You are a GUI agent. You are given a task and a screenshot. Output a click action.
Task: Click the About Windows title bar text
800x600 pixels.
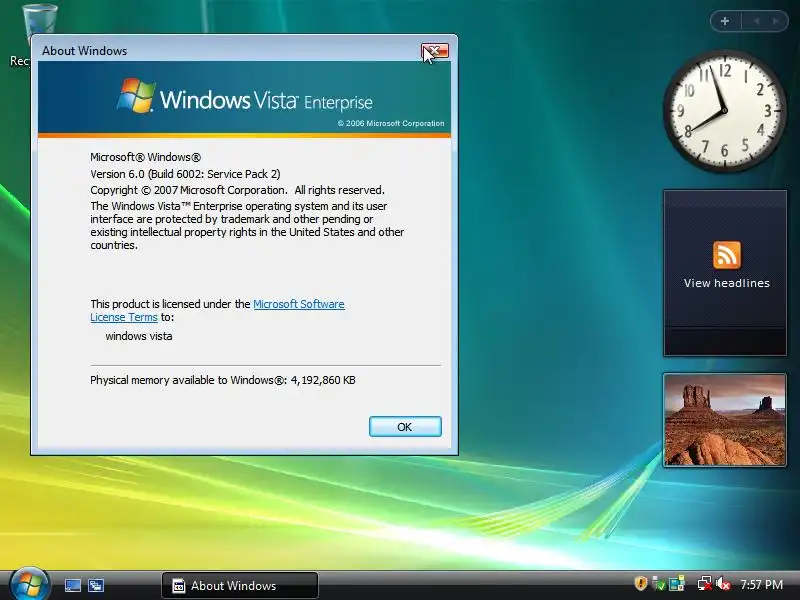(x=84, y=51)
